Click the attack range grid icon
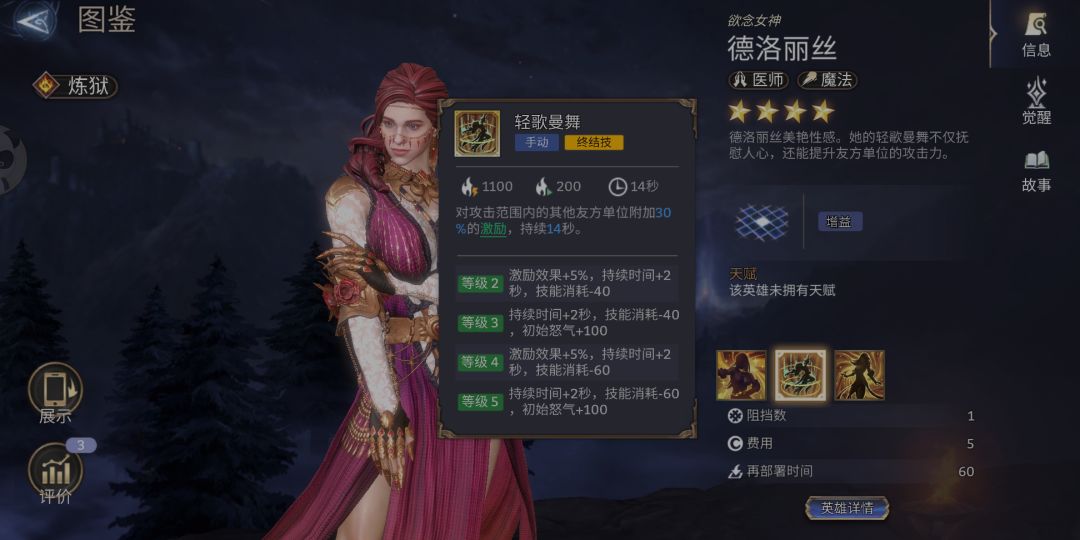1080x540 pixels. (761, 222)
